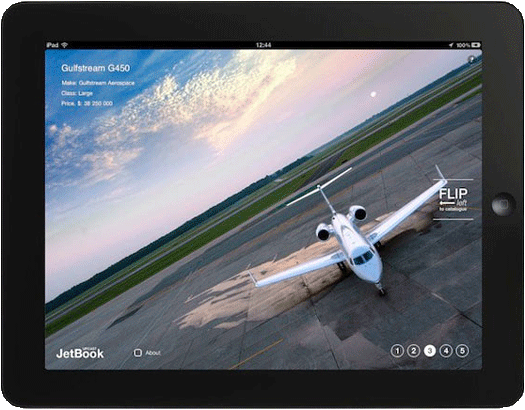Select the Make: Gulfstream Aerospace line
The width and height of the screenshot is (525, 410).
[x=98, y=83]
